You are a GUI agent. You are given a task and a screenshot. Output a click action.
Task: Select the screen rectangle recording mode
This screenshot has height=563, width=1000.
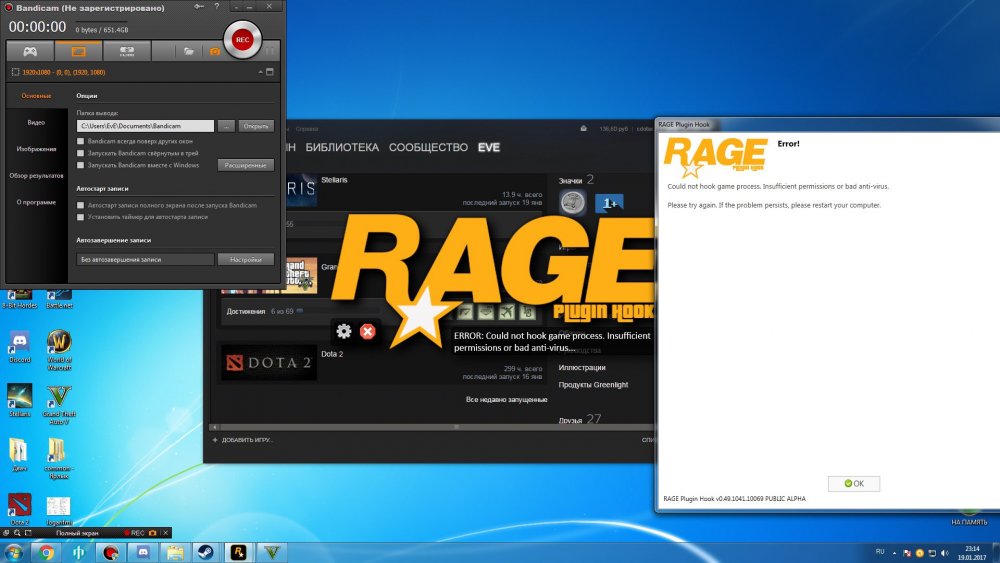click(79, 51)
